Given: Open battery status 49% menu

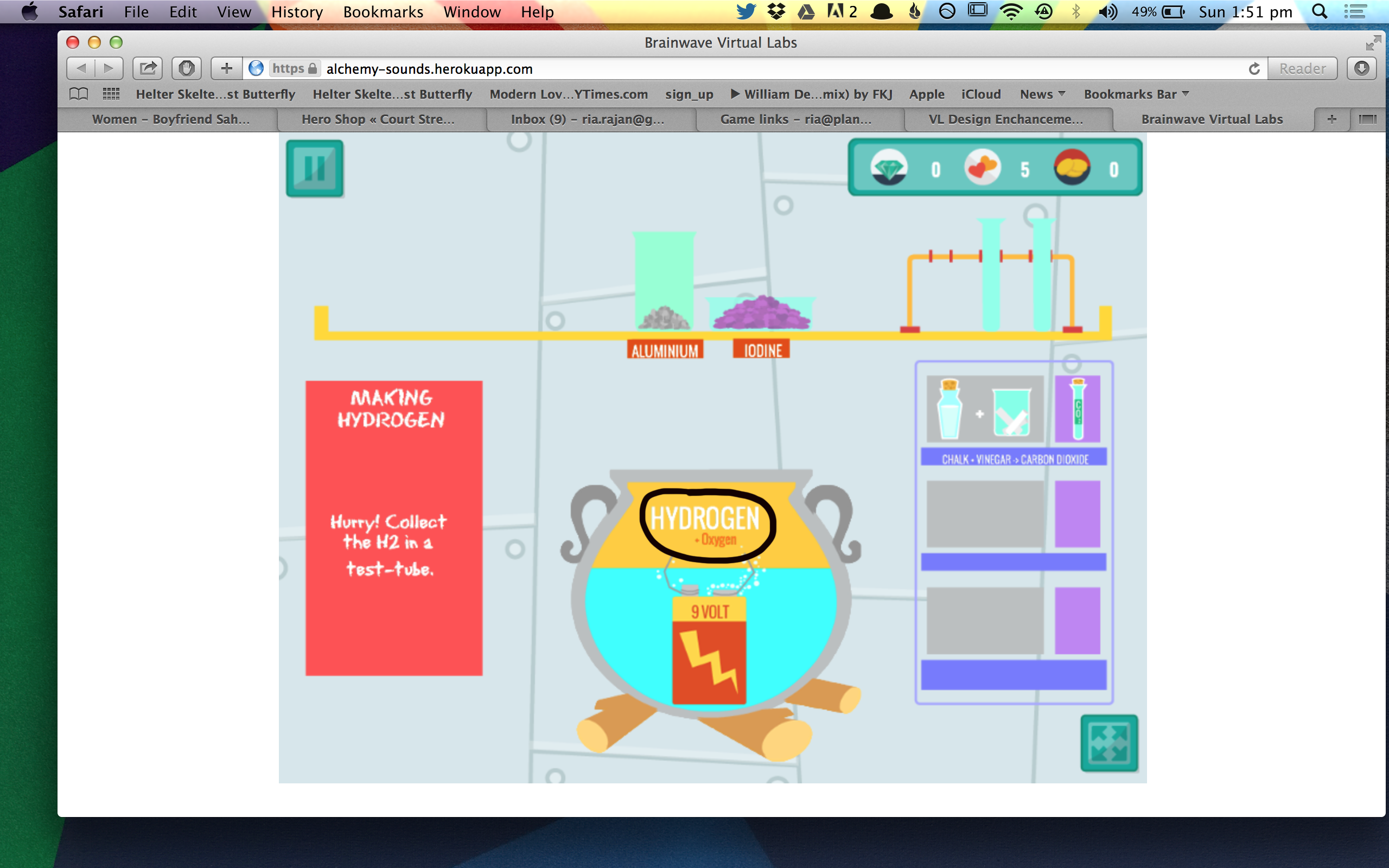Looking at the screenshot, I should click(x=1158, y=11).
